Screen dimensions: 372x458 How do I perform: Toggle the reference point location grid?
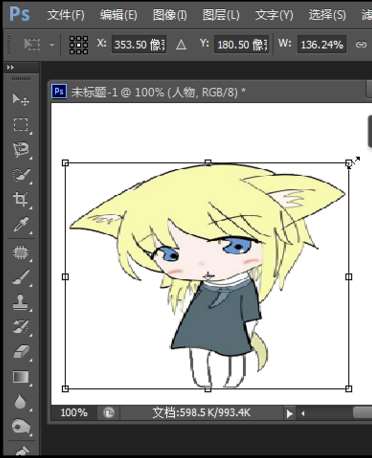(79, 45)
